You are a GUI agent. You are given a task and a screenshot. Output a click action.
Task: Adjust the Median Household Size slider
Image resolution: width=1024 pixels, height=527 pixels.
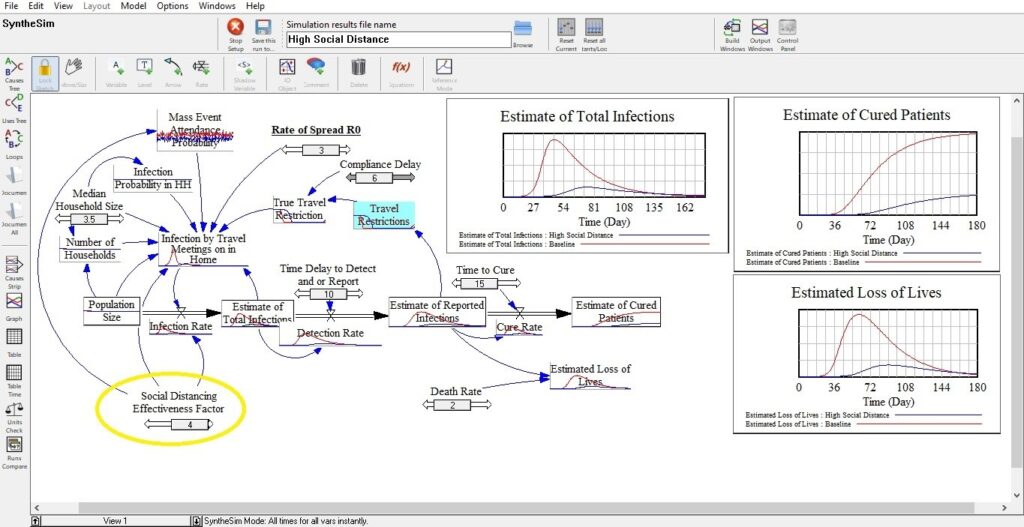click(x=91, y=219)
